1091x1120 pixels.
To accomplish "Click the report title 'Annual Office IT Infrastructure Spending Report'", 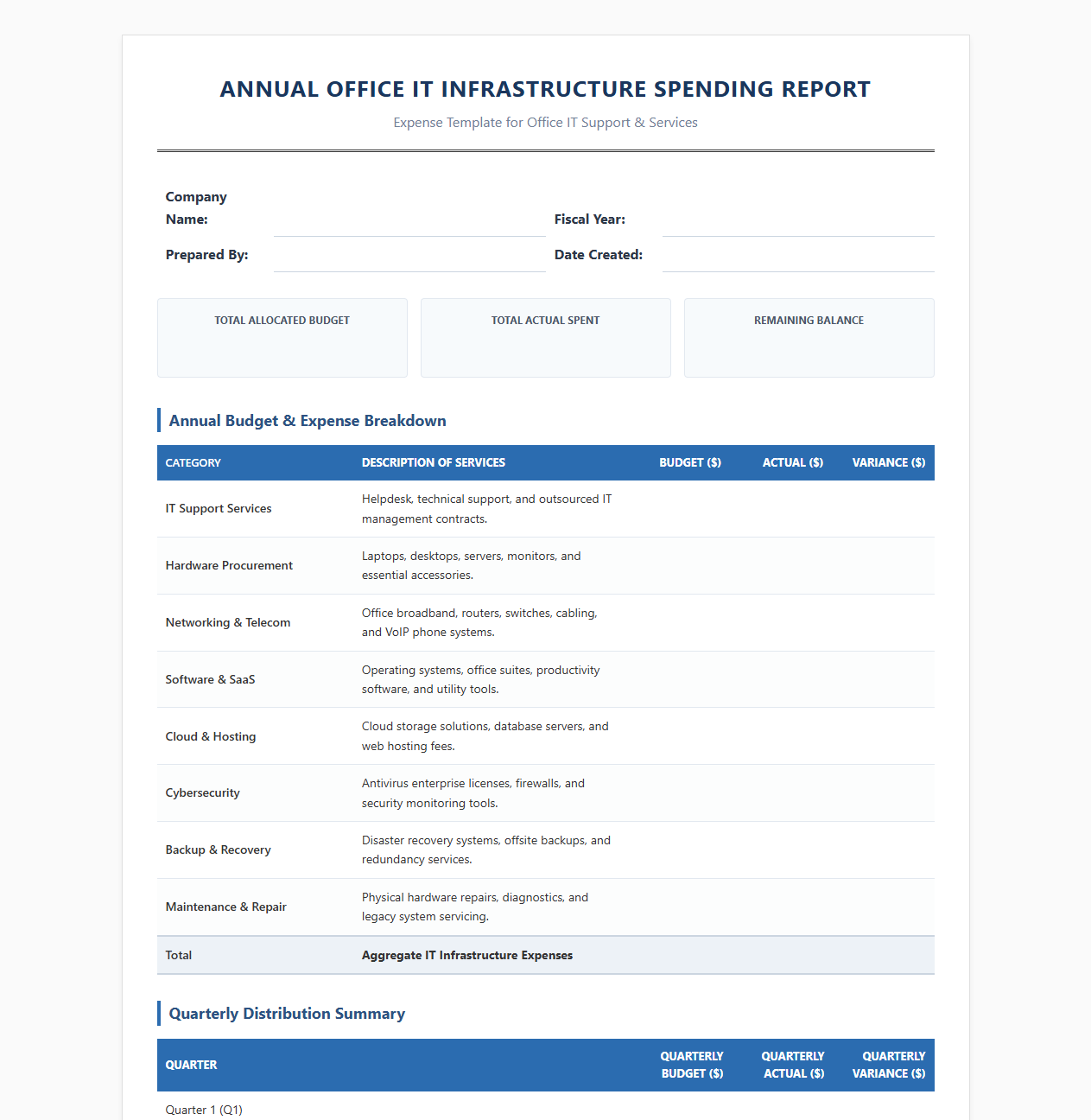I will click(545, 89).
